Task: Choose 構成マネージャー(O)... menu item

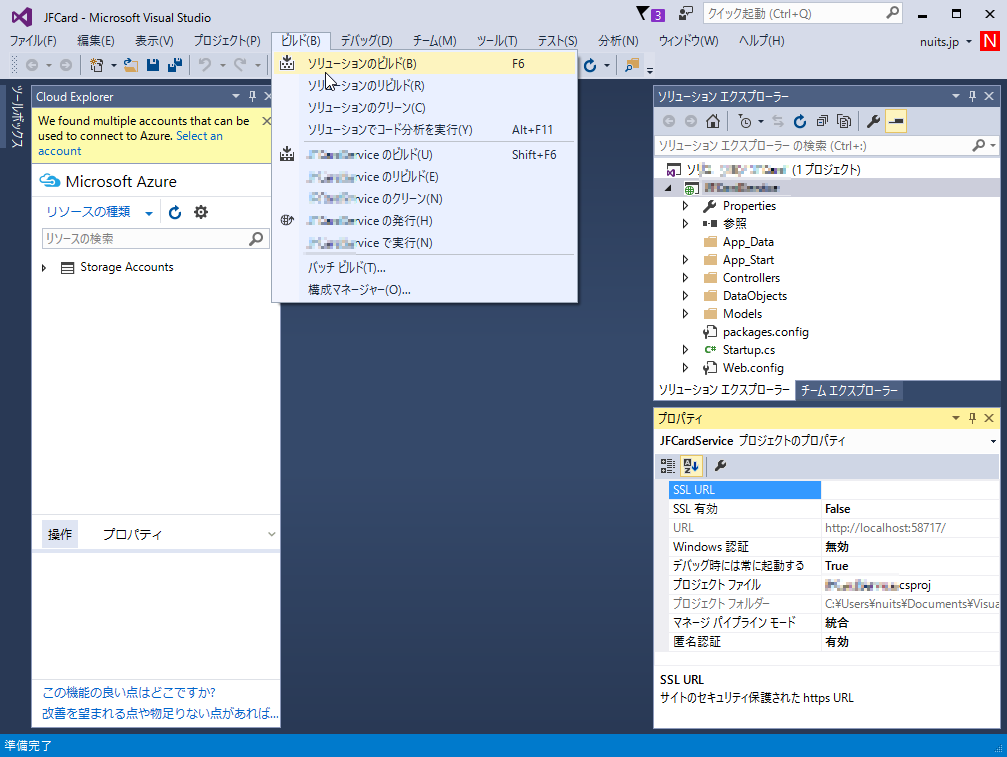Action: [425, 290]
